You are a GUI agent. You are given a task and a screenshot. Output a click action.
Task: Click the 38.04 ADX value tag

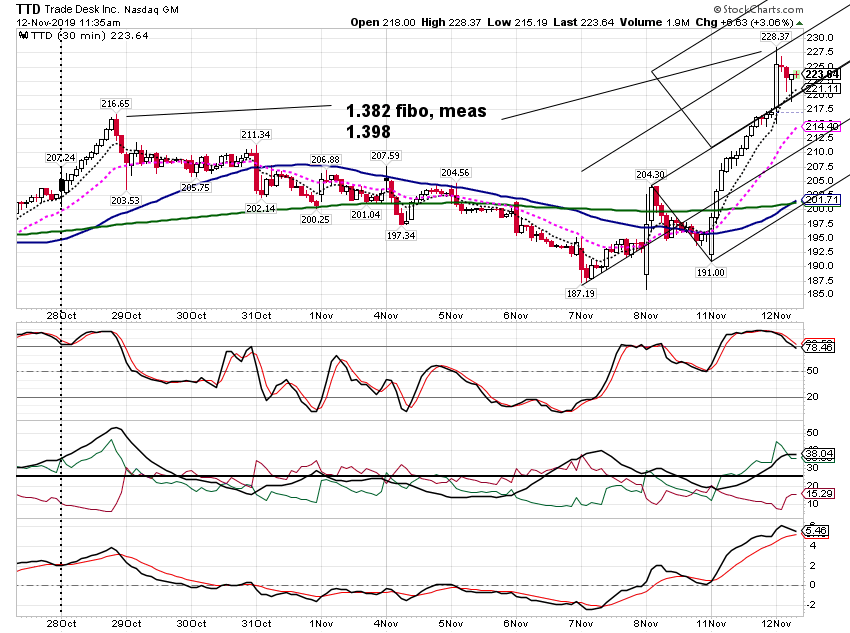click(819, 454)
